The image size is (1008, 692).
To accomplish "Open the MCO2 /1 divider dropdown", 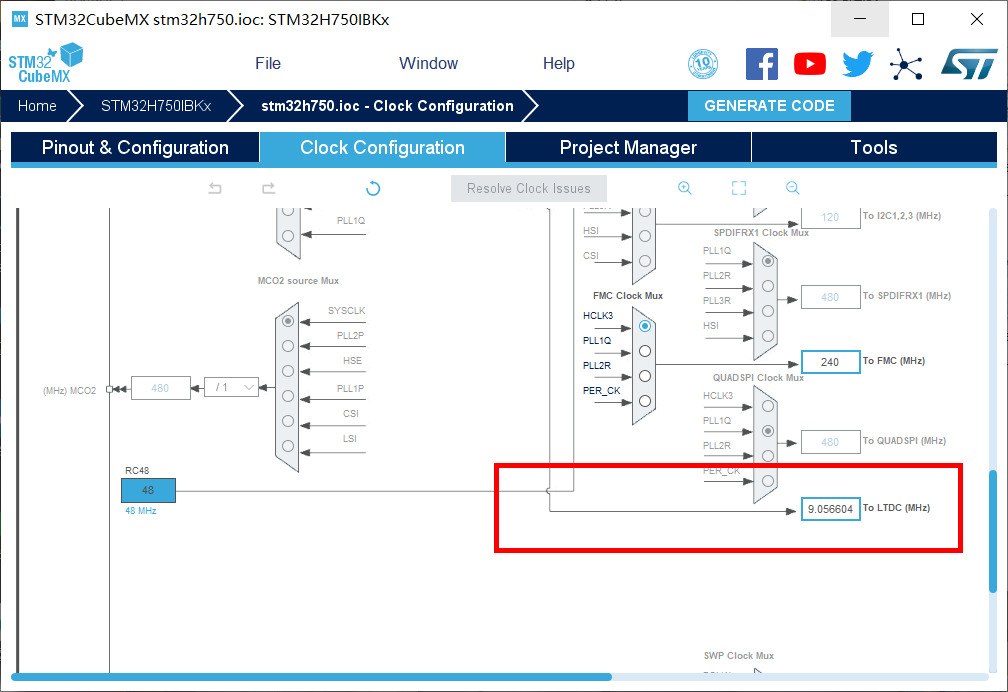I will [x=231, y=387].
